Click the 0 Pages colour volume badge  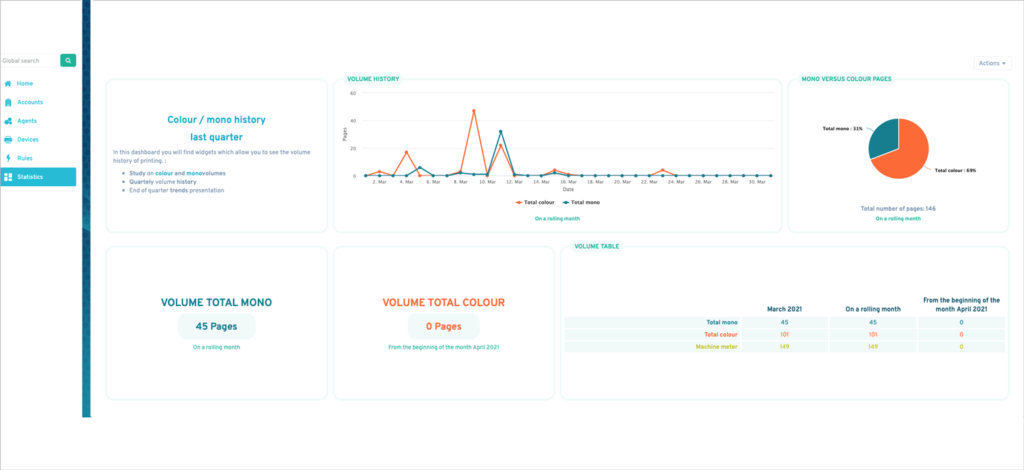443,326
